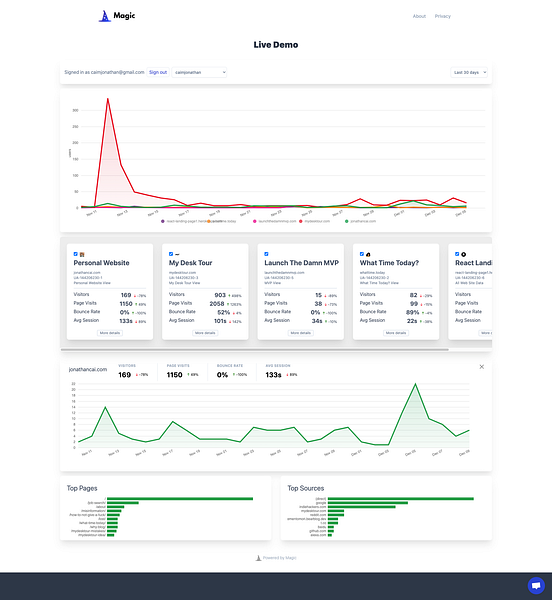Click the Top Pages heading
The image size is (552, 600).
(x=82, y=488)
